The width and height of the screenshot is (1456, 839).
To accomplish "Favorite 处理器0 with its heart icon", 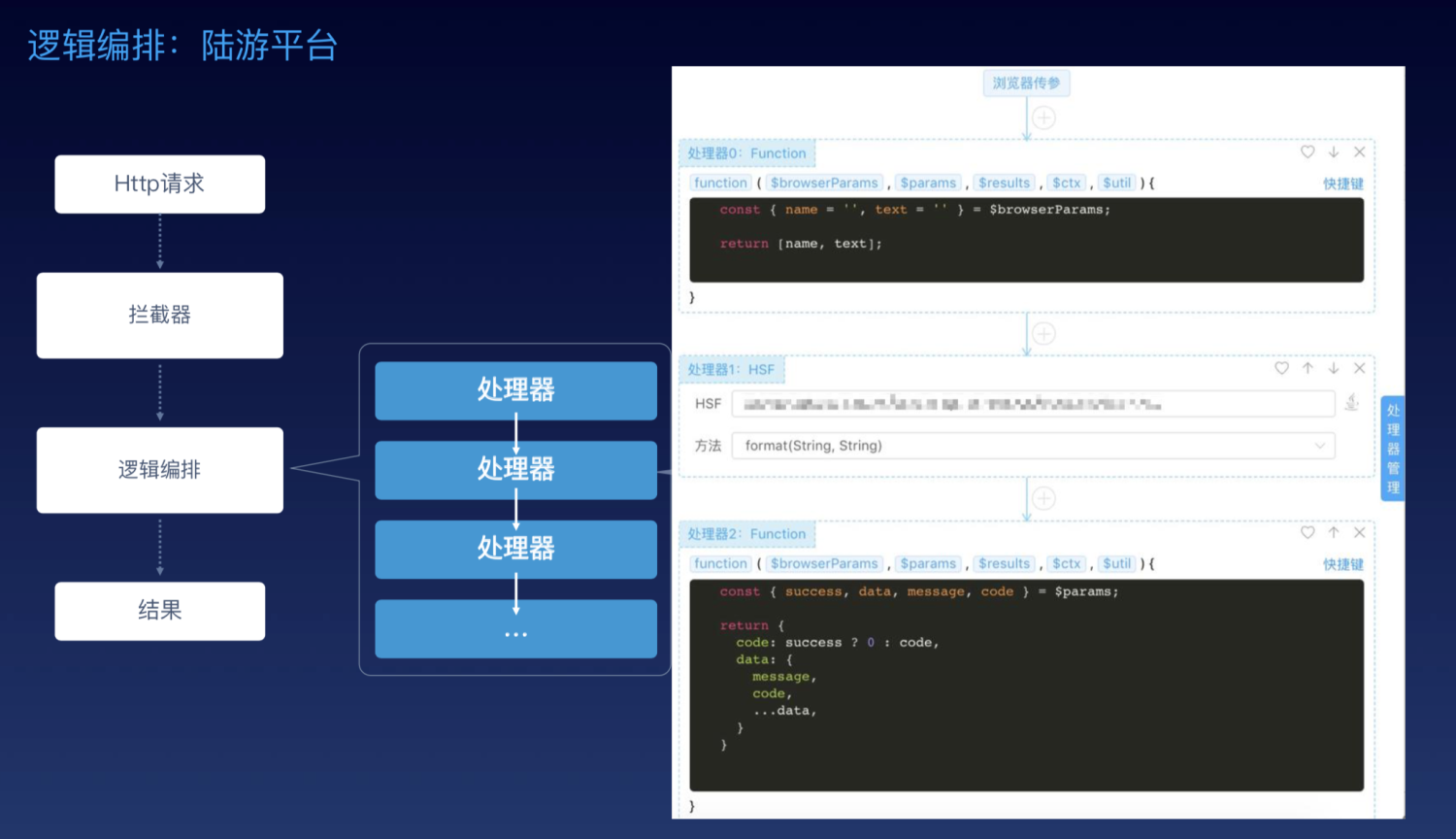I will (1307, 151).
